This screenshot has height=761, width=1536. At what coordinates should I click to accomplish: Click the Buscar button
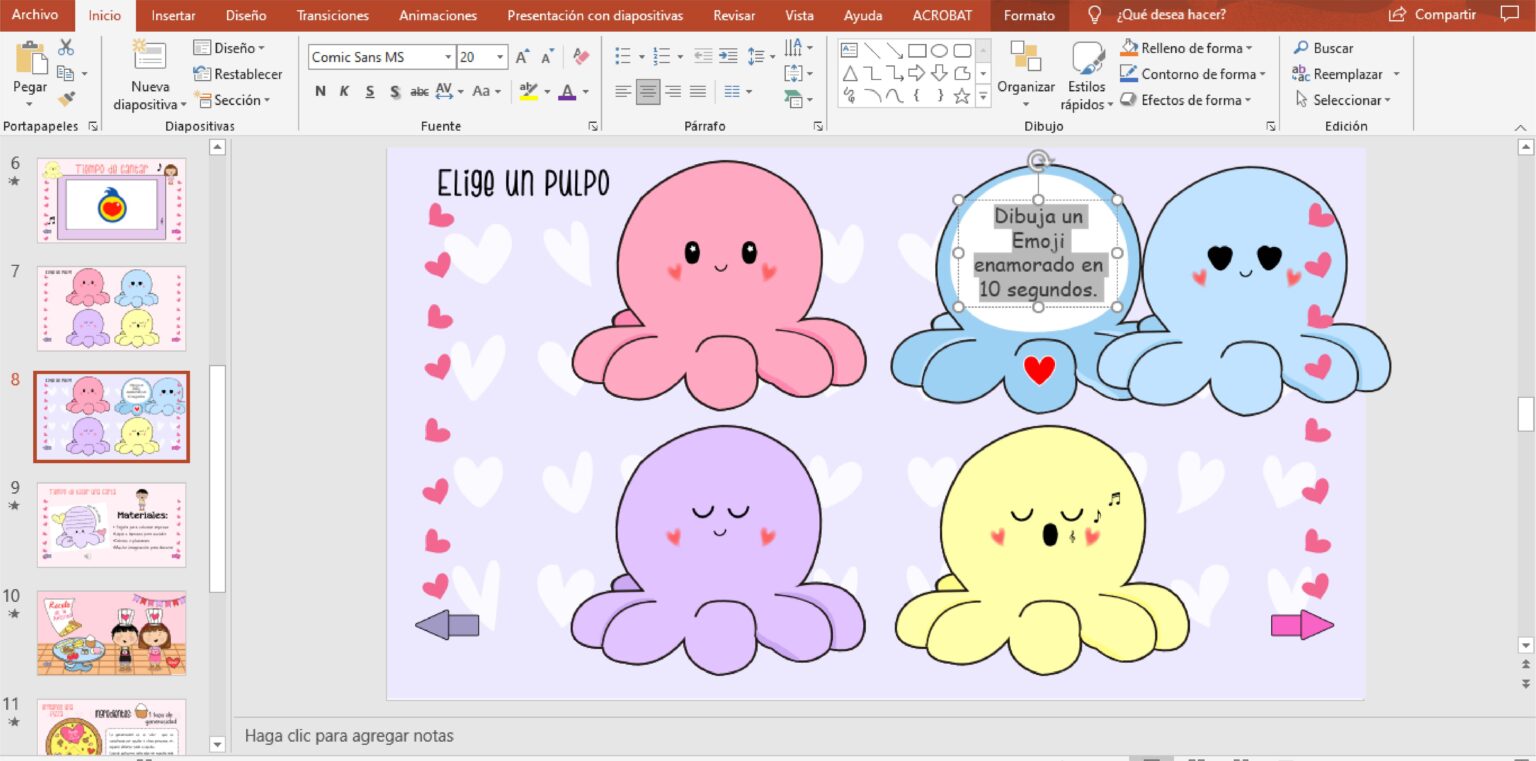click(x=1323, y=48)
